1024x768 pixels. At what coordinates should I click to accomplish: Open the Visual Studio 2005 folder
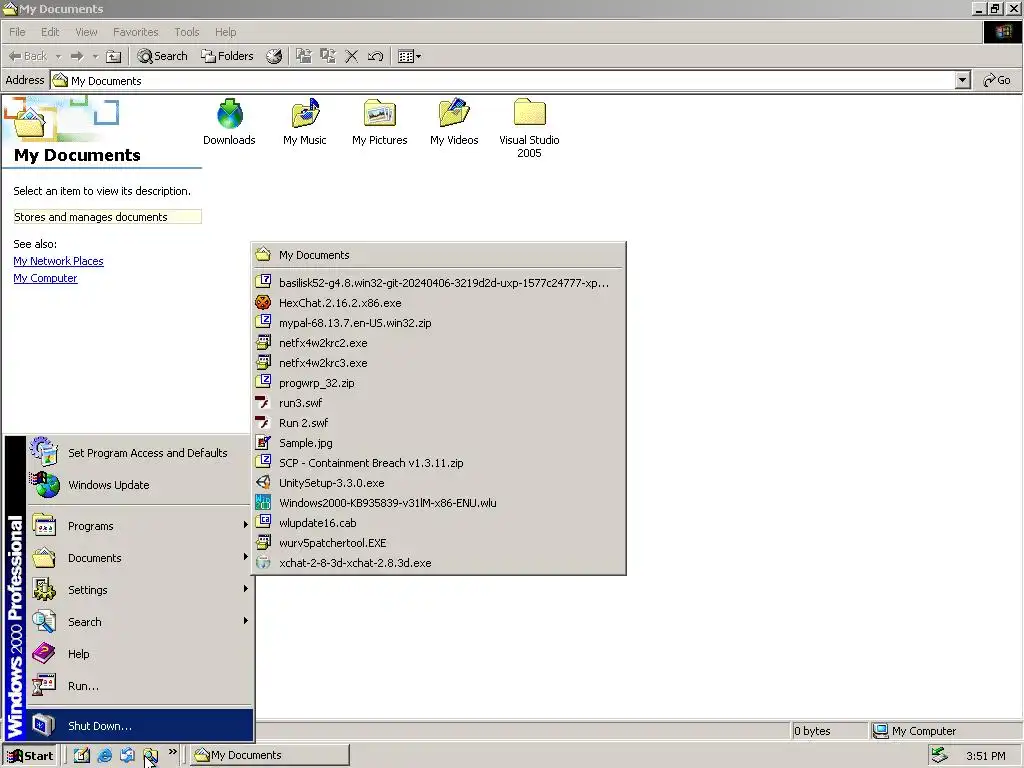click(529, 128)
